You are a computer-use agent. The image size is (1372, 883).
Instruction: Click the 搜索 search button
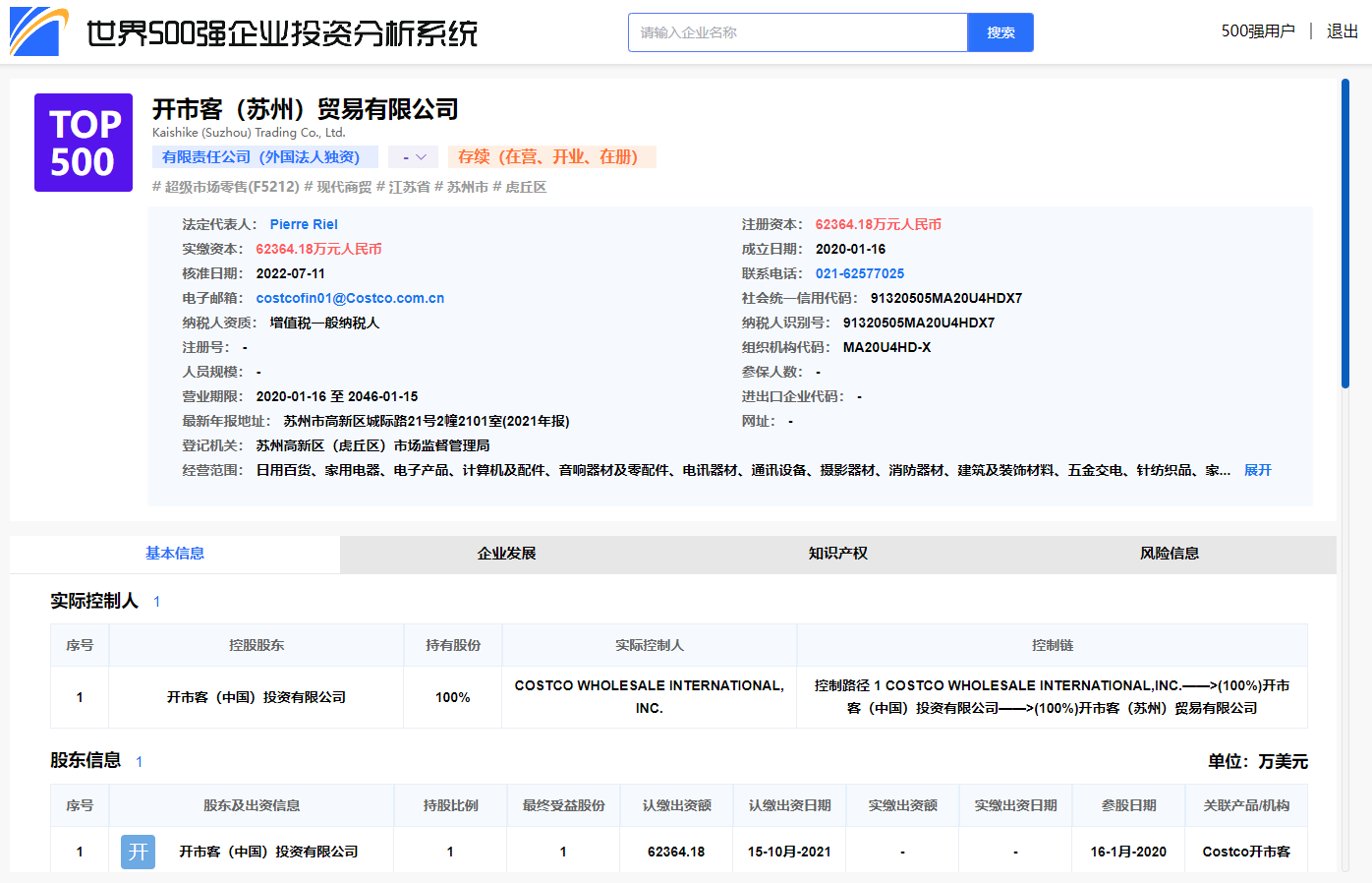pos(1000,32)
